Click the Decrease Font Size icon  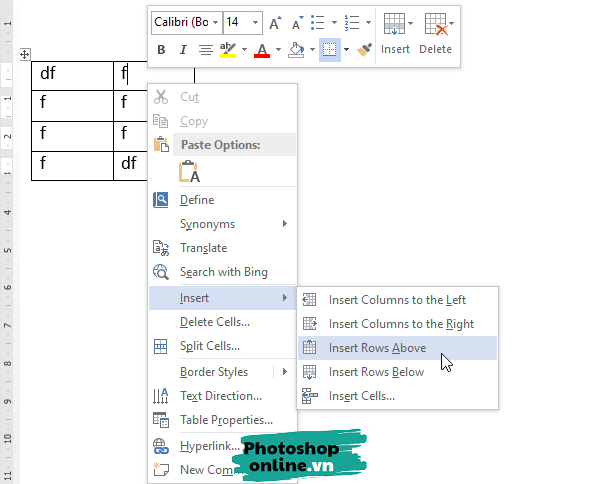pyautogui.click(x=297, y=22)
